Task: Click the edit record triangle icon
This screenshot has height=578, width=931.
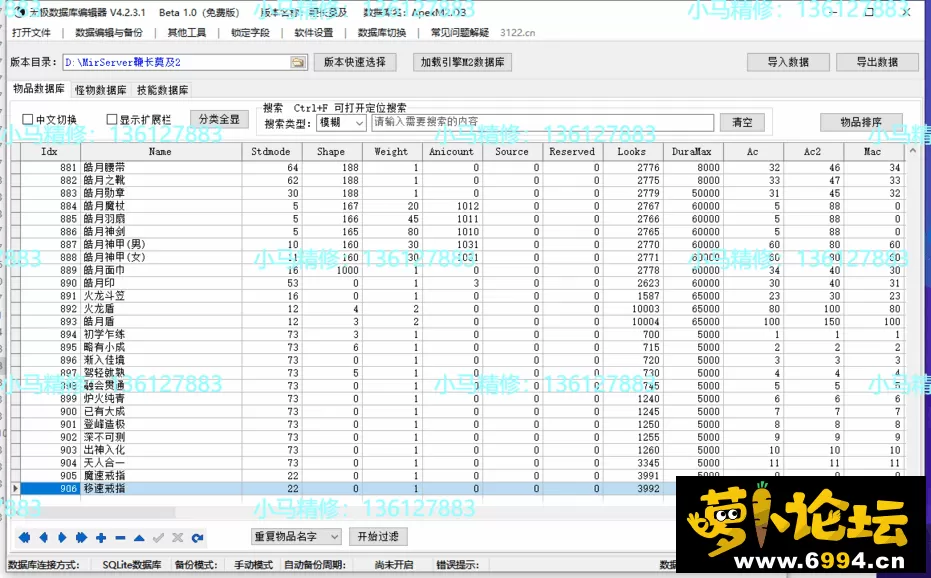Action: (139, 538)
